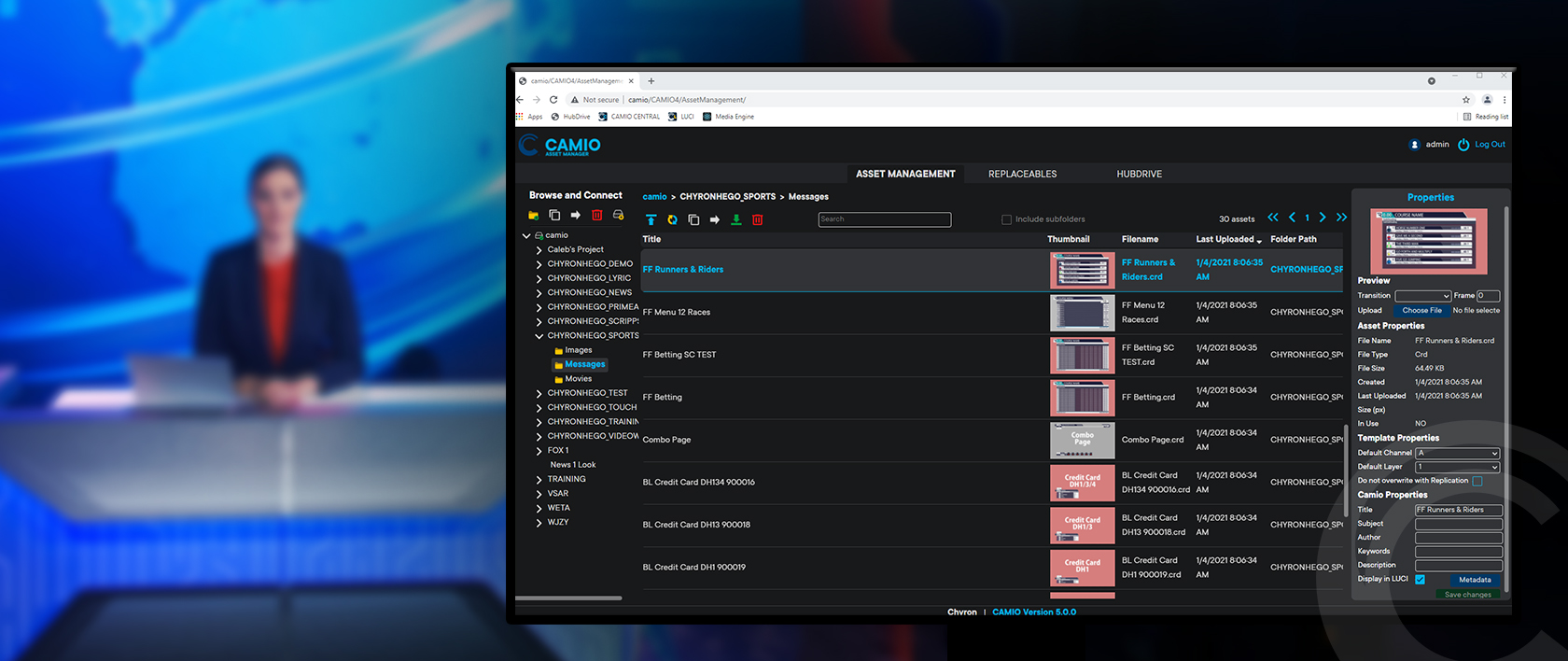Viewport: 1568px width, 661px height.
Task: Switch to the REPLACEABLES tab
Action: (x=1022, y=175)
